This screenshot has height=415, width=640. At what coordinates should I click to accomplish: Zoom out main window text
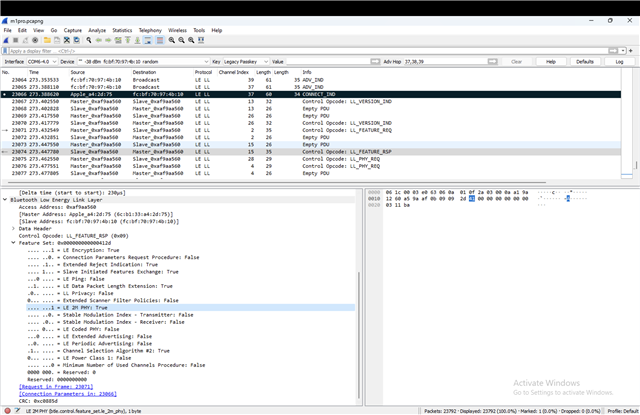pos(182,40)
